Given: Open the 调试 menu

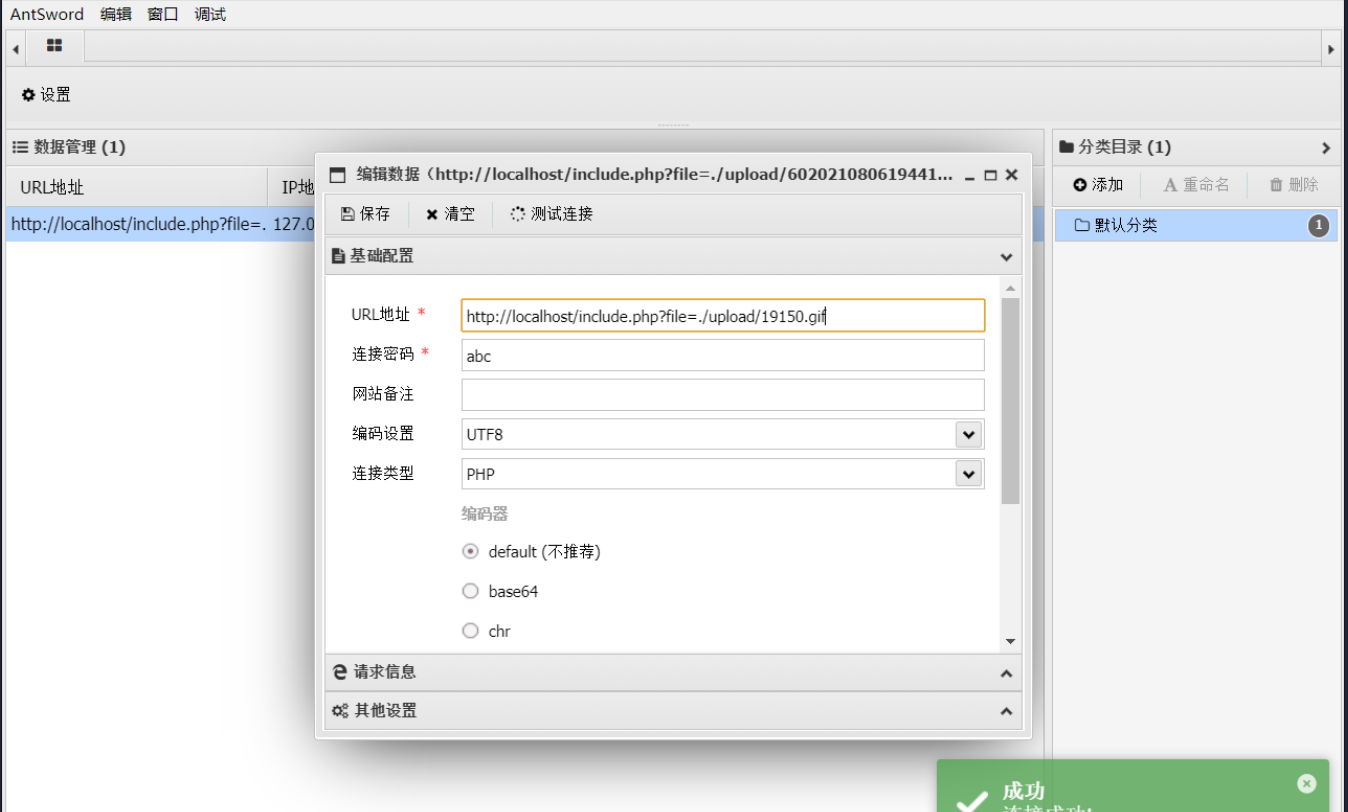Looking at the screenshot, I should [210, 14].
